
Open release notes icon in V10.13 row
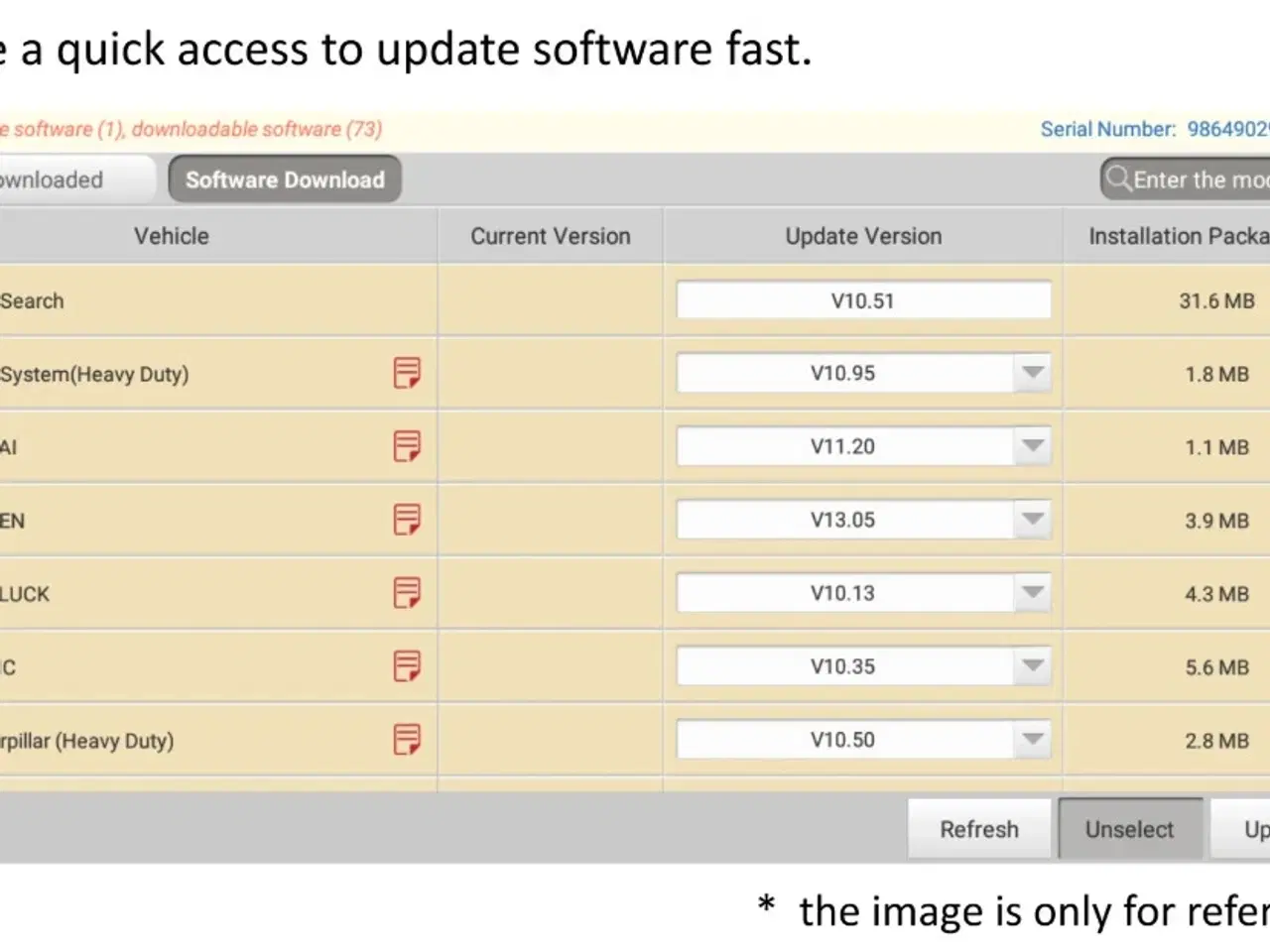[407, 593]
